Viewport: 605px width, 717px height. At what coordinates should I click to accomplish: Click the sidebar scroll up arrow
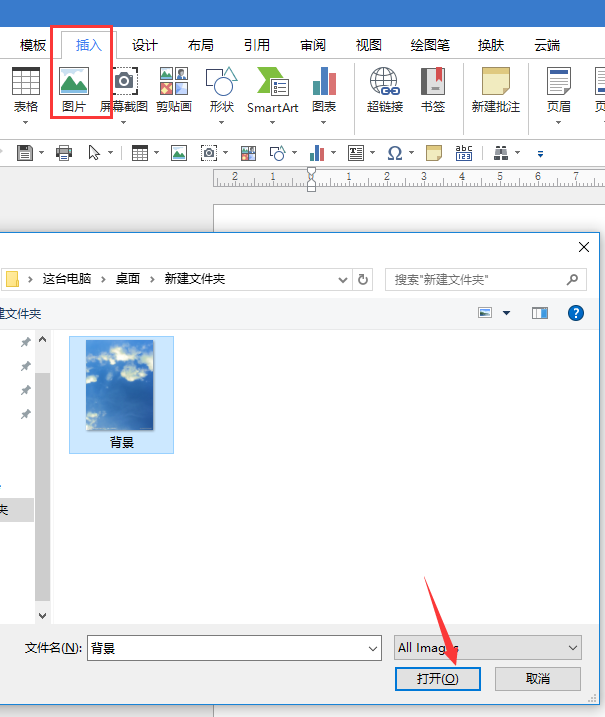click(43, 339)
